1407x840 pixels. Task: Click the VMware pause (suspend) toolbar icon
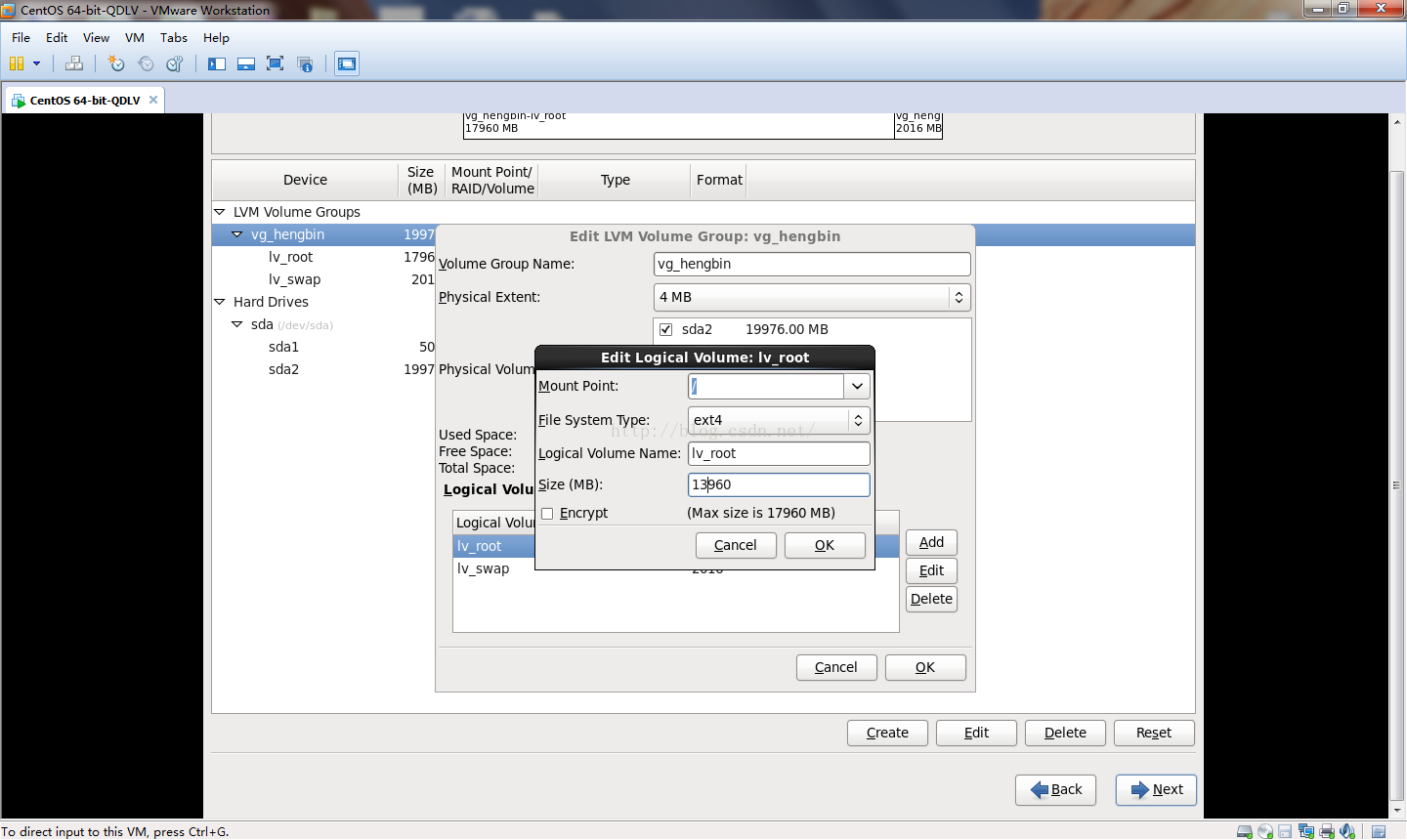[17, 63]
